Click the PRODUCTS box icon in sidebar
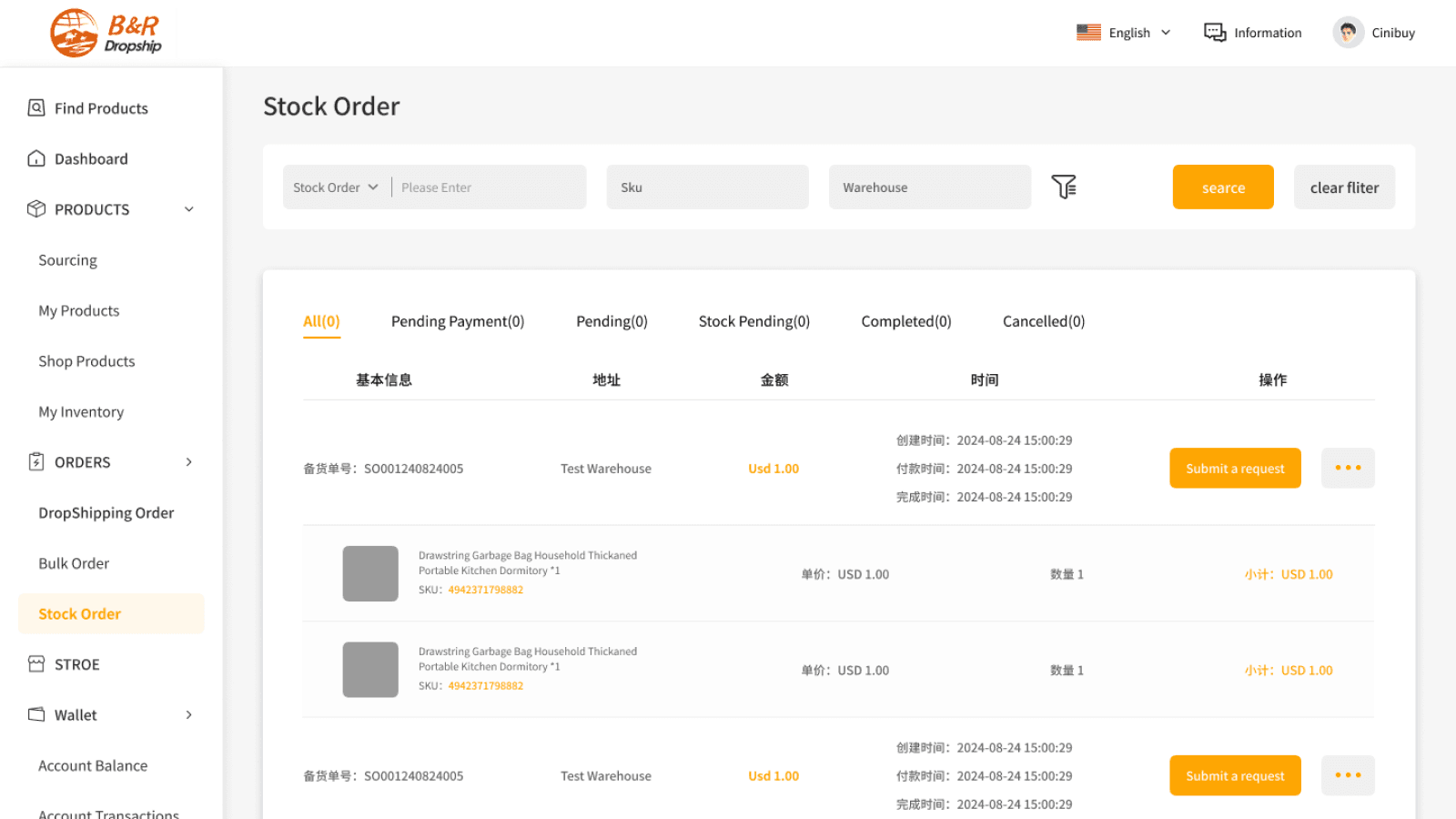Image resolution: width=1456 pixels, height=819 pixels. tap(35, 208)
